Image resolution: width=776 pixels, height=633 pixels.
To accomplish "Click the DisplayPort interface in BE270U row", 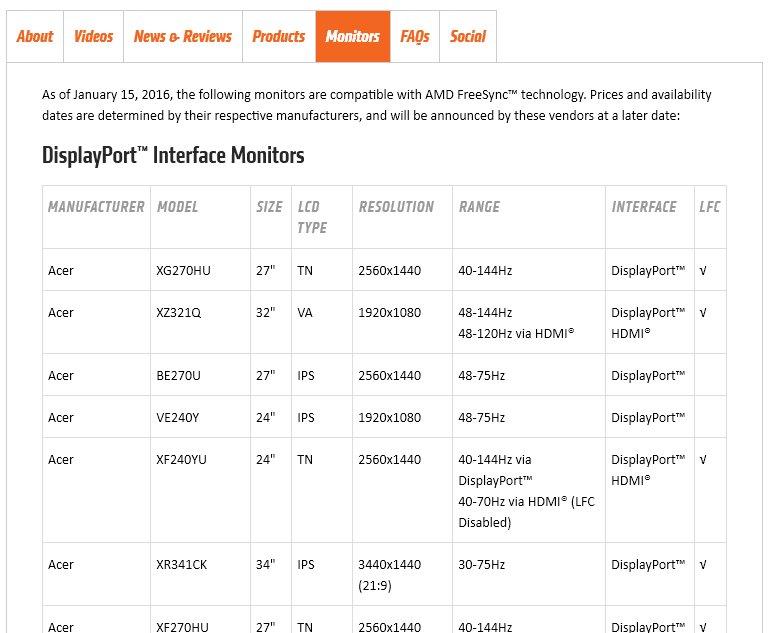I will point(648,376).
